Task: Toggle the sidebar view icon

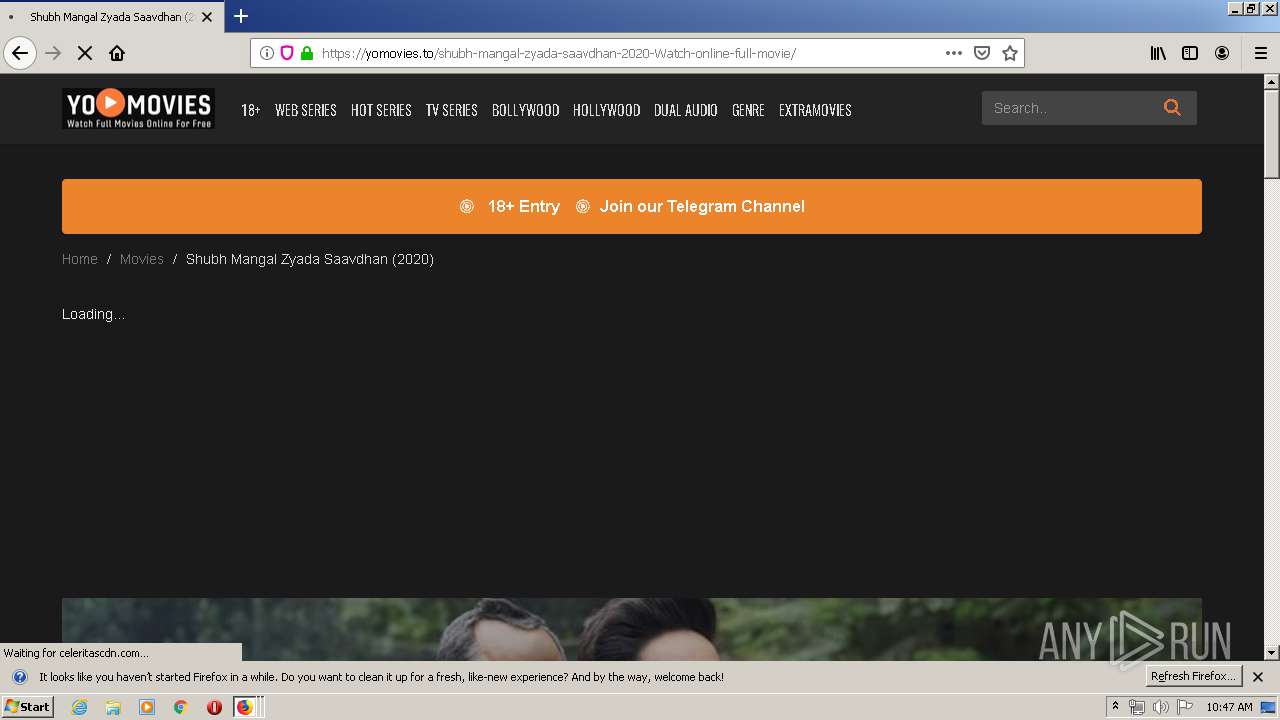Action: point(1190,53)
